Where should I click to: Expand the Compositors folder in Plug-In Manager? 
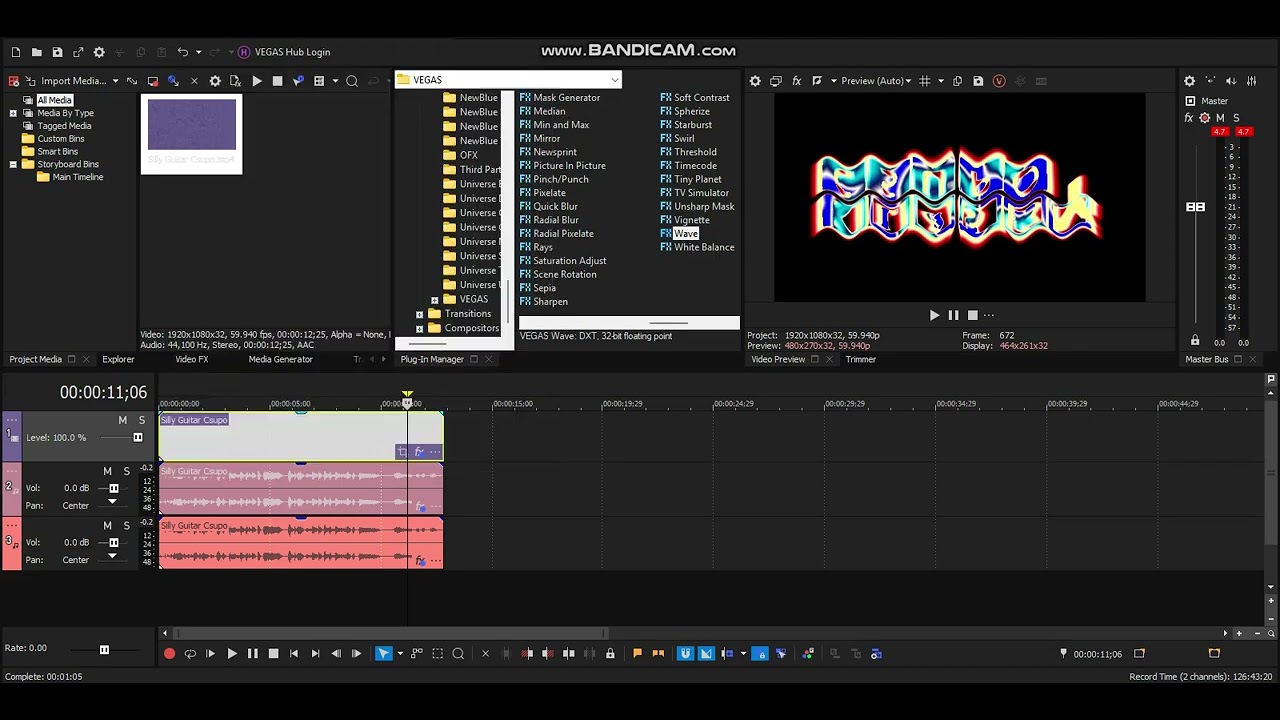pos(420,328)
